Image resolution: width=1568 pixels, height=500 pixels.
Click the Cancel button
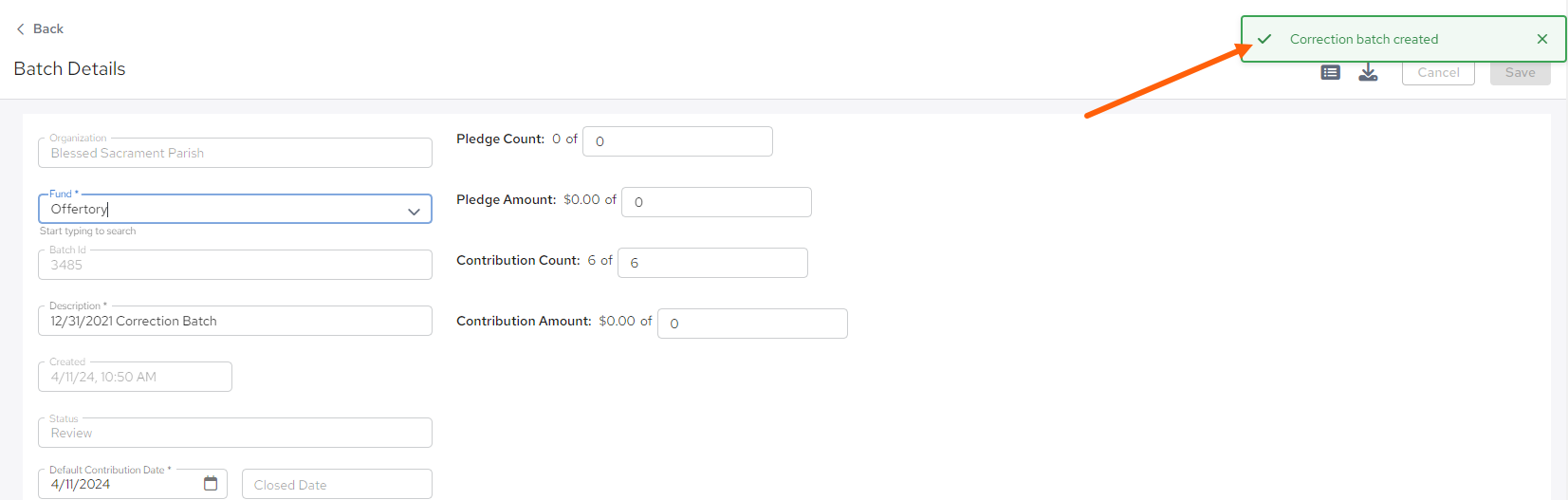(x=1438, y=72)
